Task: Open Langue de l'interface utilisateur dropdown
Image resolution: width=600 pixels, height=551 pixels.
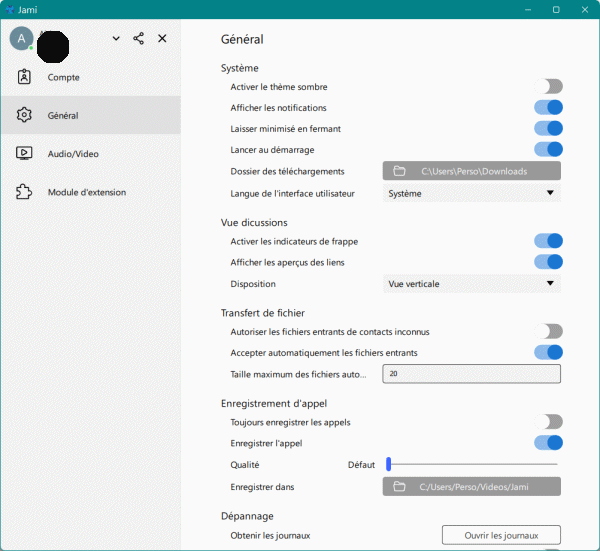Action: click(x=471, y=193)
